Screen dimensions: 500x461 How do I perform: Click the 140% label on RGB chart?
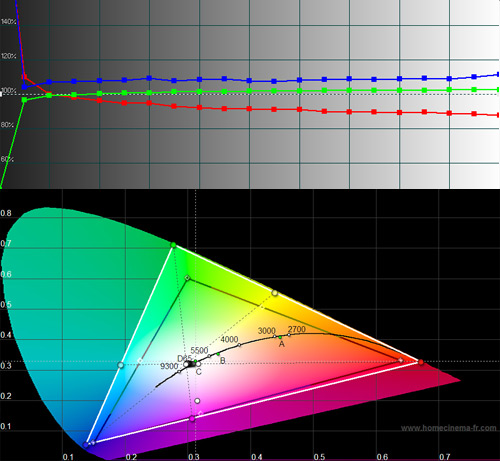tap(8, 22)
